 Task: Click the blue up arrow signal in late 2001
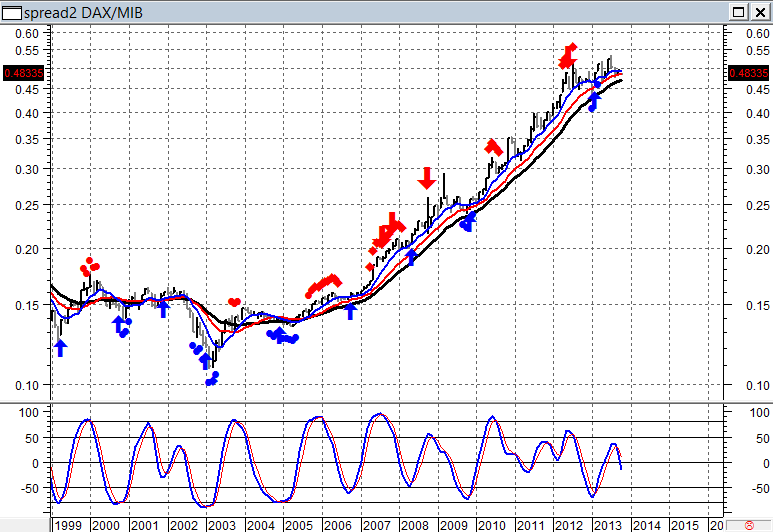(164, 309)
